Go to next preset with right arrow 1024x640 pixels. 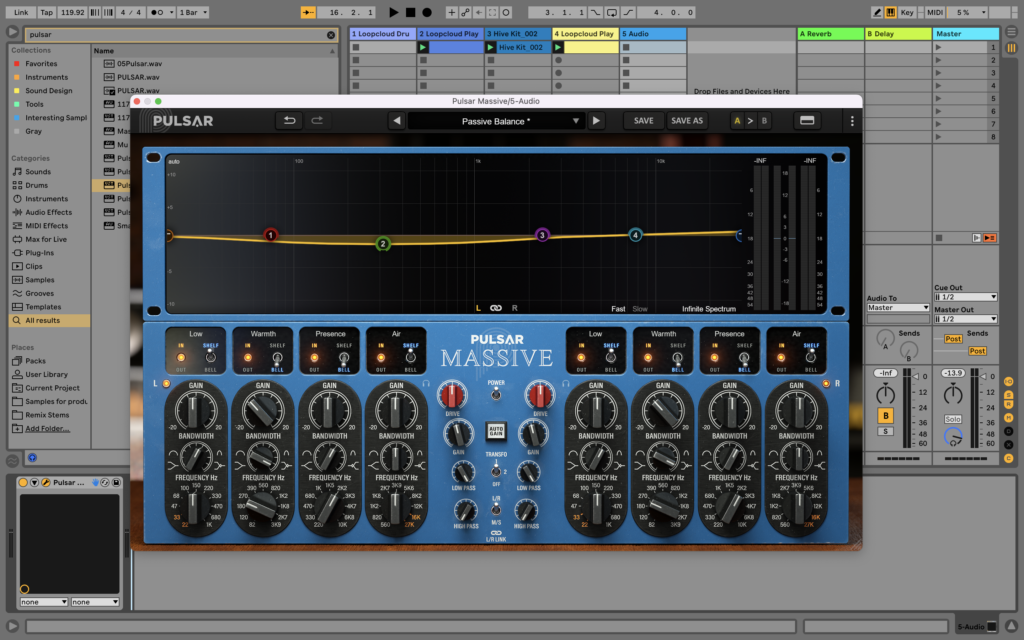[596, 121]
